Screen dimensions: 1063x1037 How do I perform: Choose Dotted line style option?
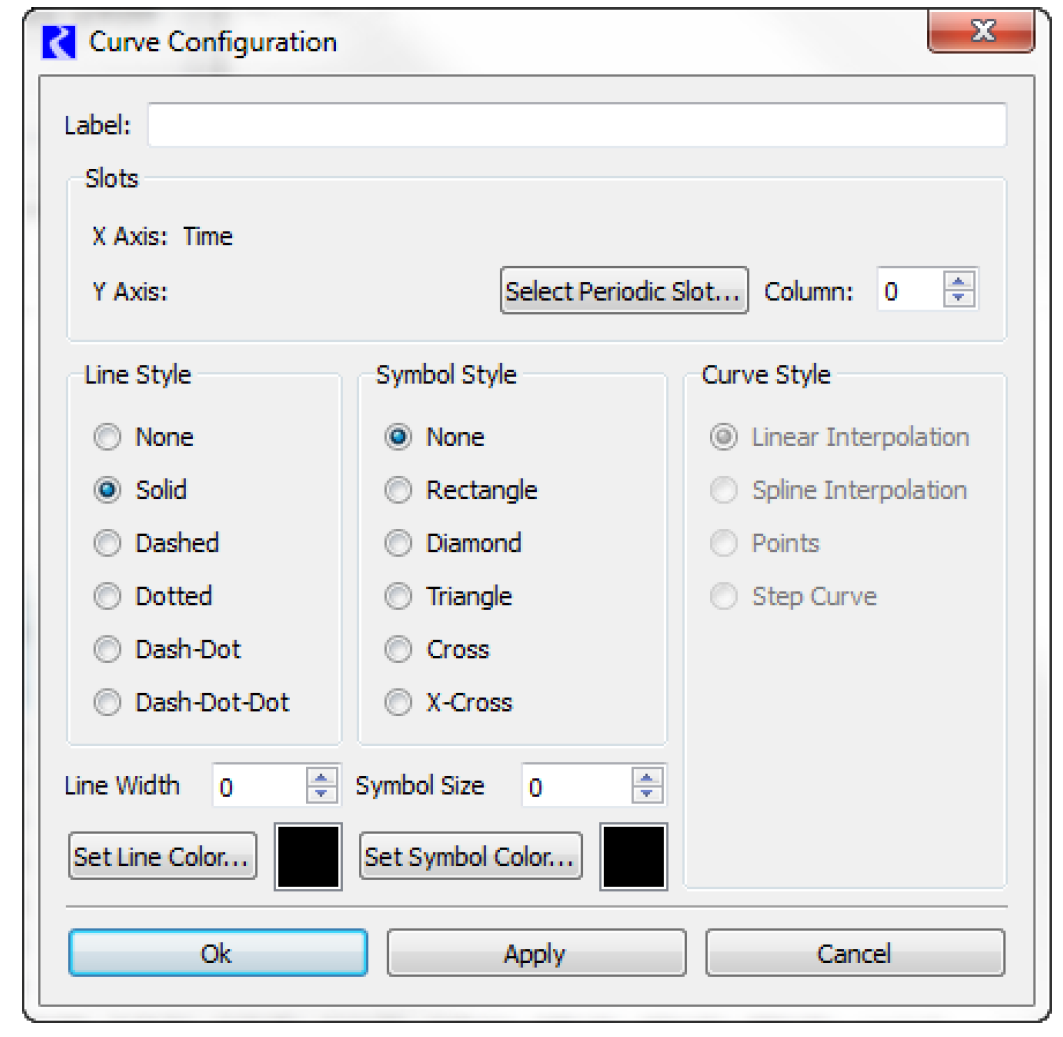(107, 596)
